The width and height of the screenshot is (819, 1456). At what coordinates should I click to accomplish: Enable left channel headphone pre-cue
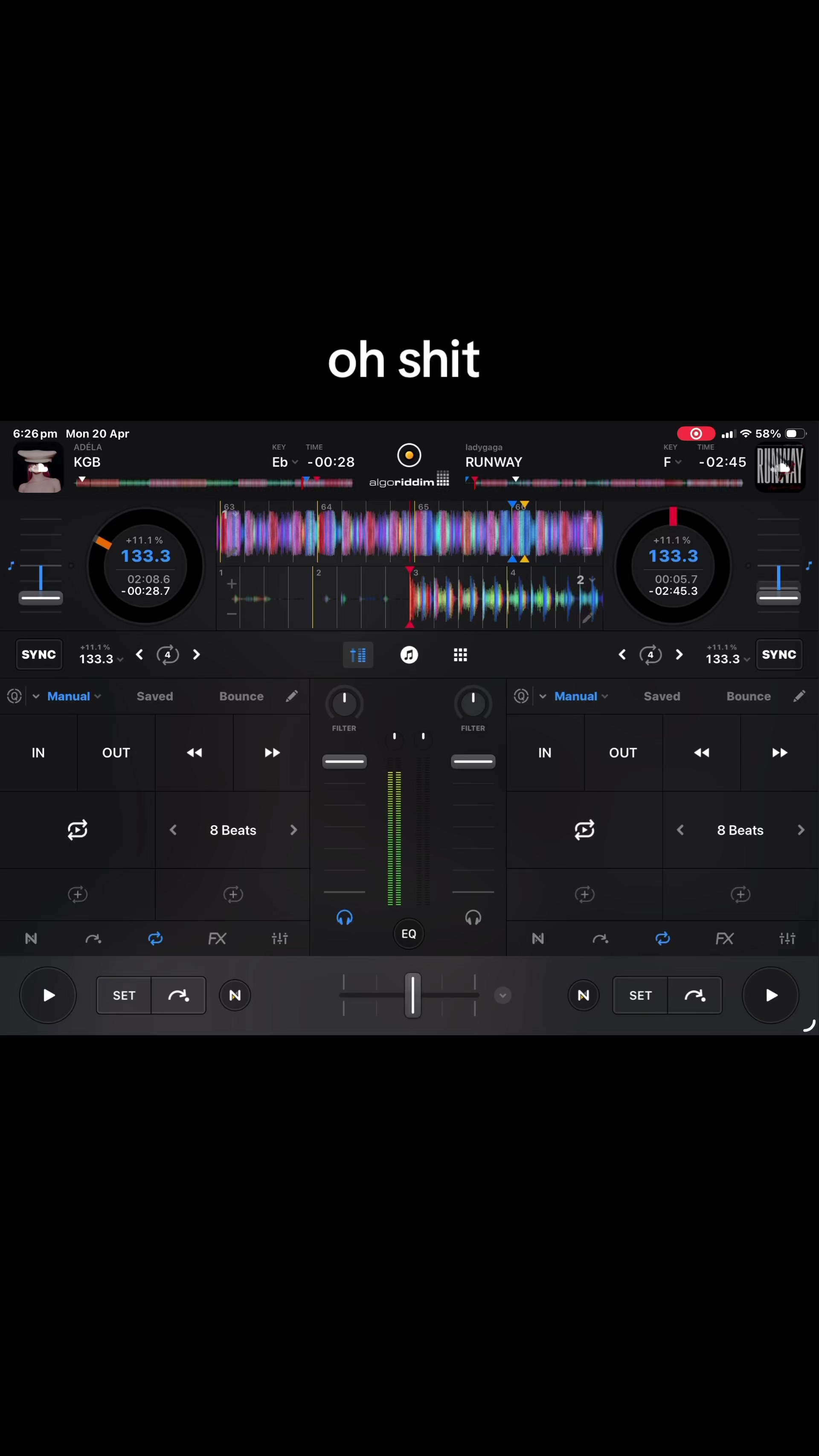pos(345,917)
